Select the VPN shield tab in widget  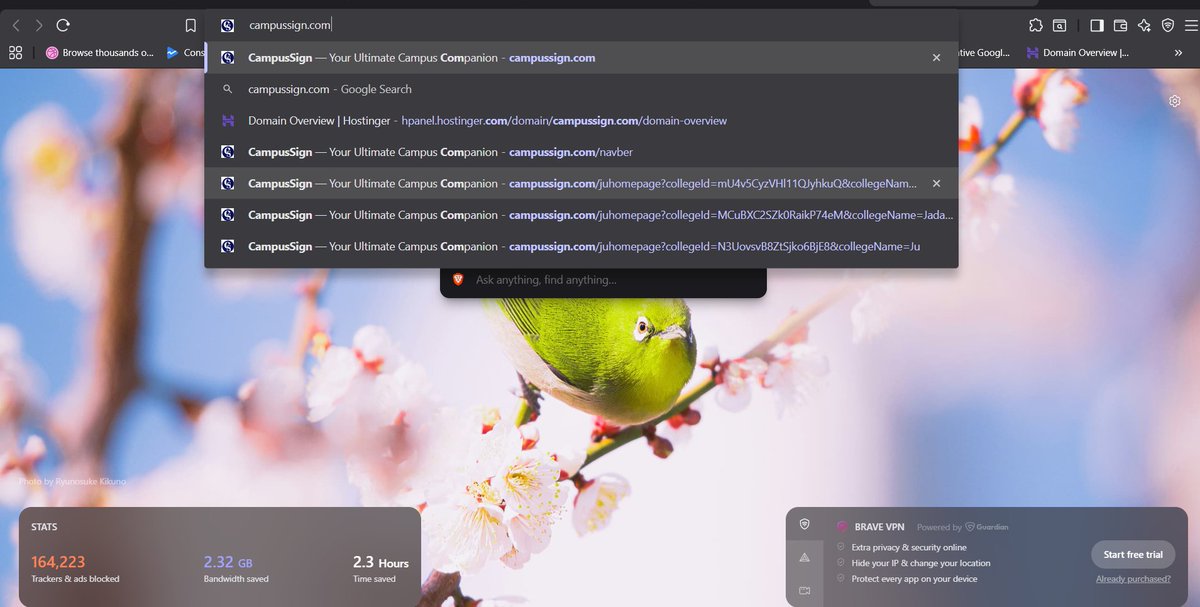(804, 524)
